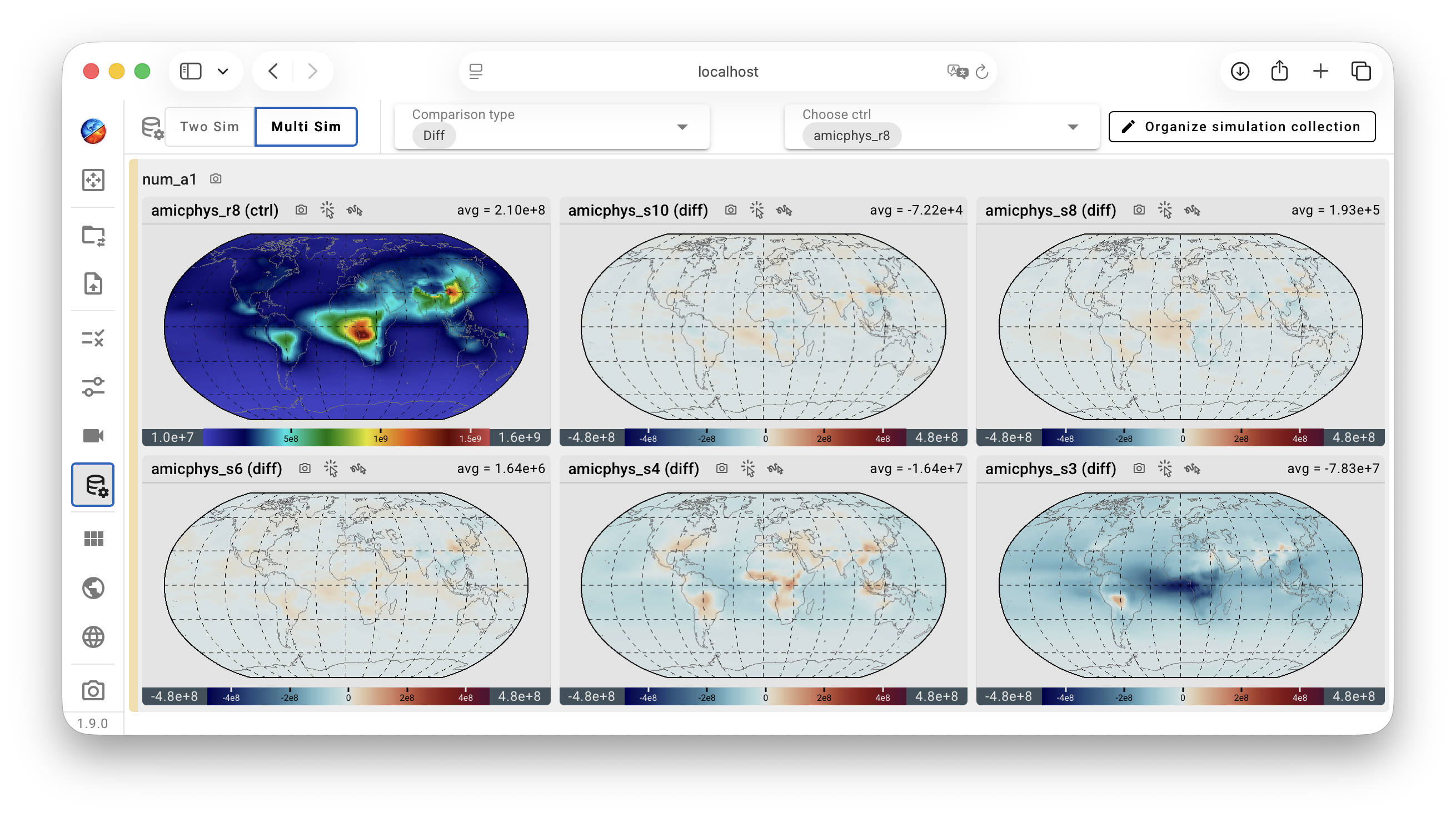Open the grid layout sidebar icon
Screen dimensions: 1456x817
point(93,539)
